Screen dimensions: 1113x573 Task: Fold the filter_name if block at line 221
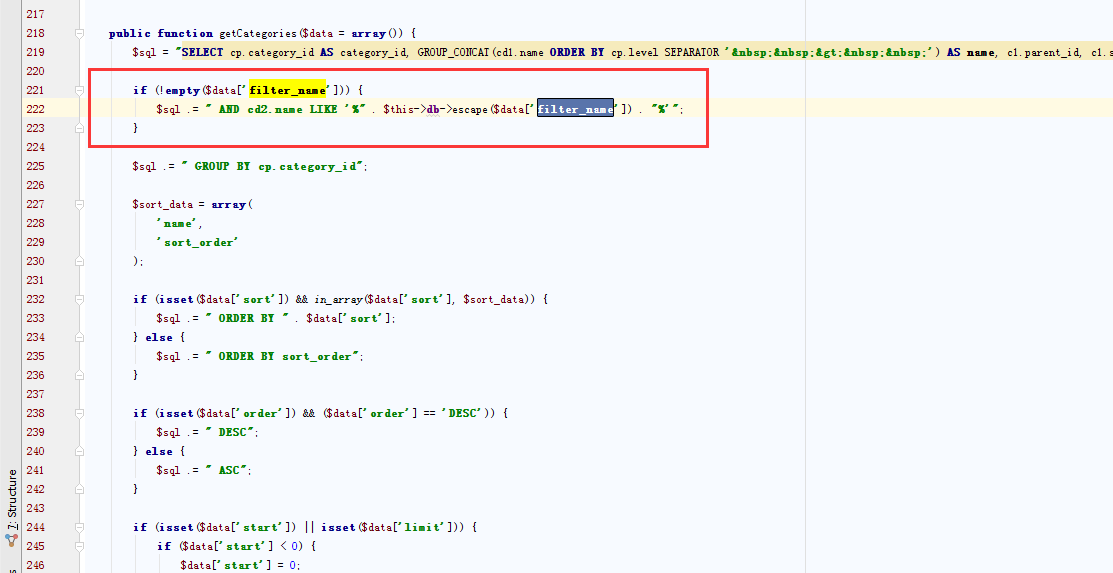(80, 90)
